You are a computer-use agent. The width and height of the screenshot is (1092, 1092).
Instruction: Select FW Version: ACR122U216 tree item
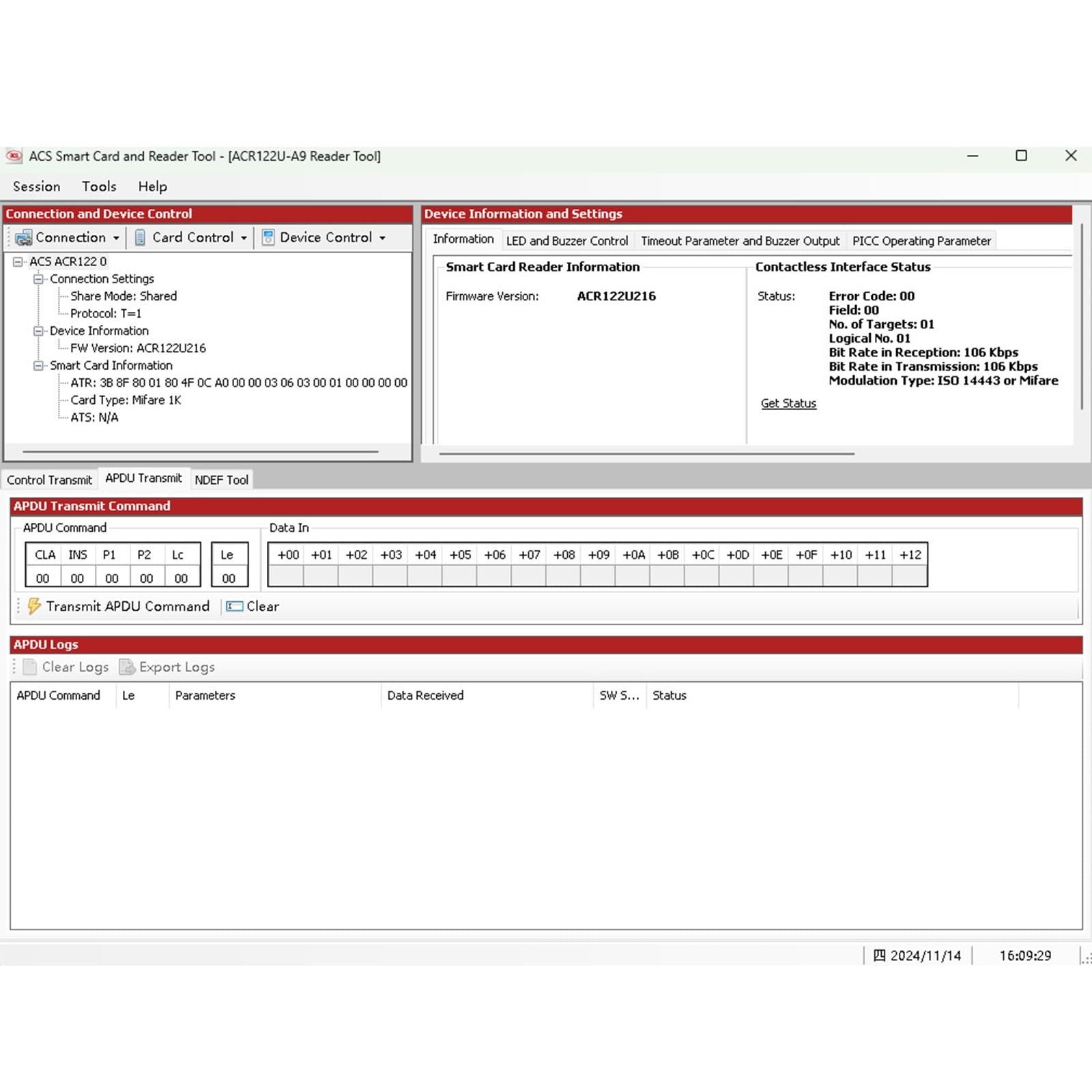138,348
